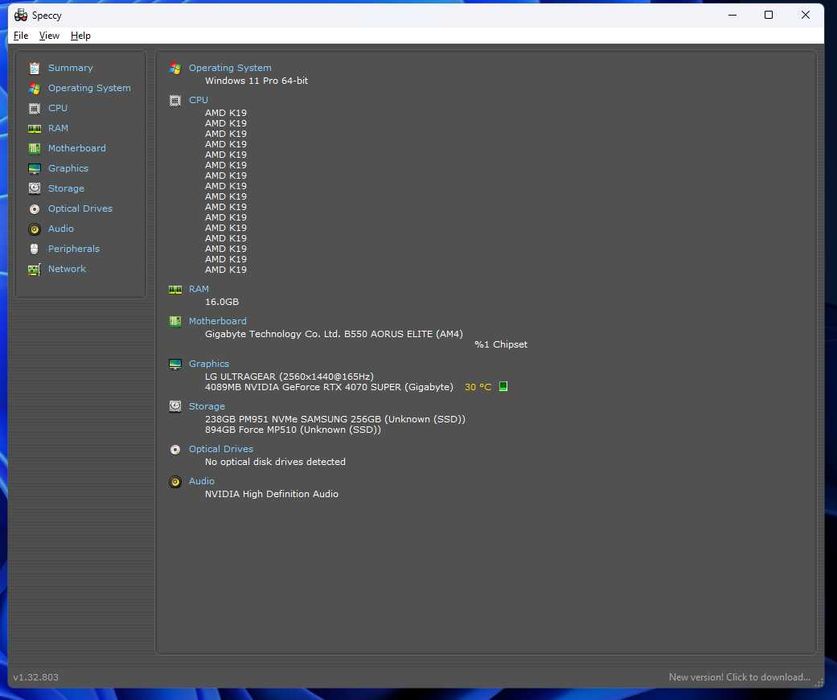
Task: Click New version download link in status bar
Action: coord(739,677)
